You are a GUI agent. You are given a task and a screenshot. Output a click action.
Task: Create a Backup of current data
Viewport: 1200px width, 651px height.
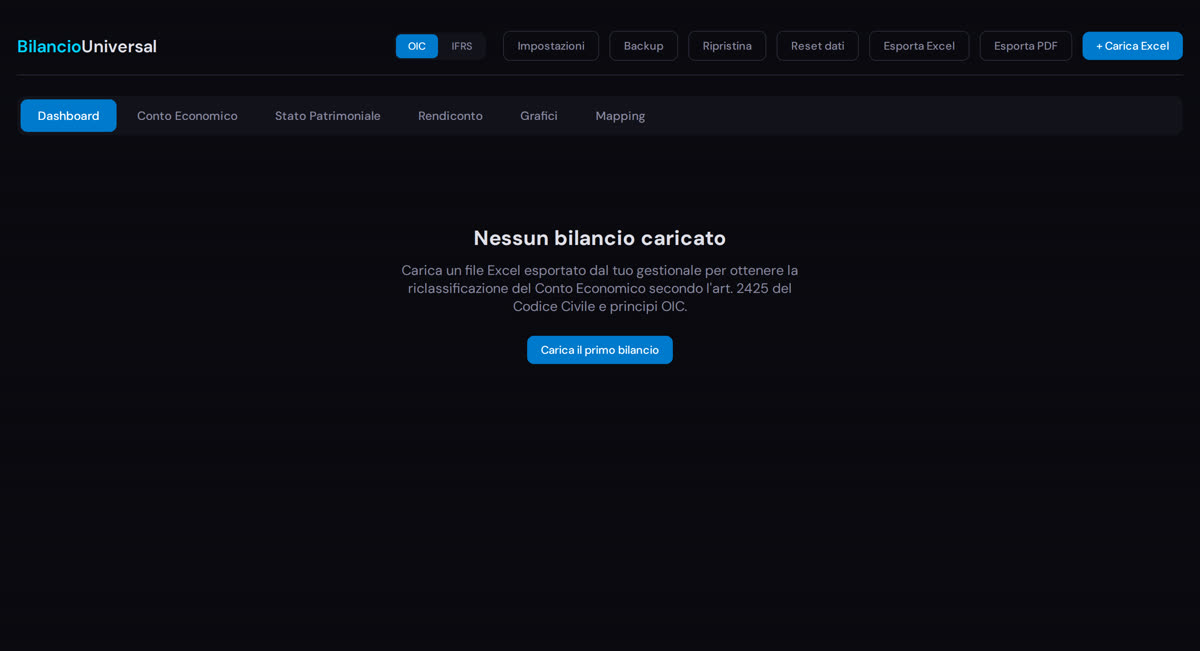pos(643,45)
